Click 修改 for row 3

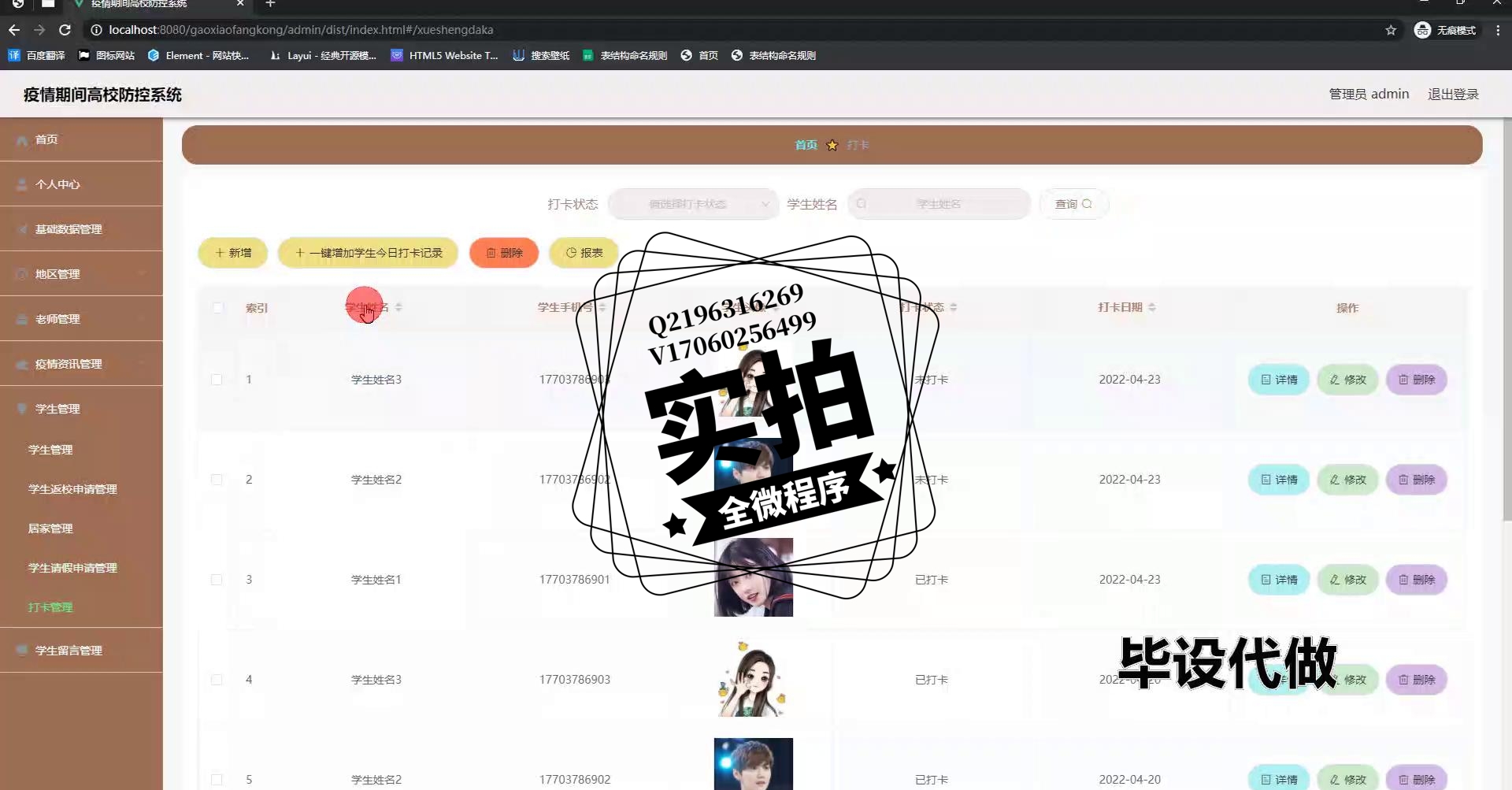1348,580
